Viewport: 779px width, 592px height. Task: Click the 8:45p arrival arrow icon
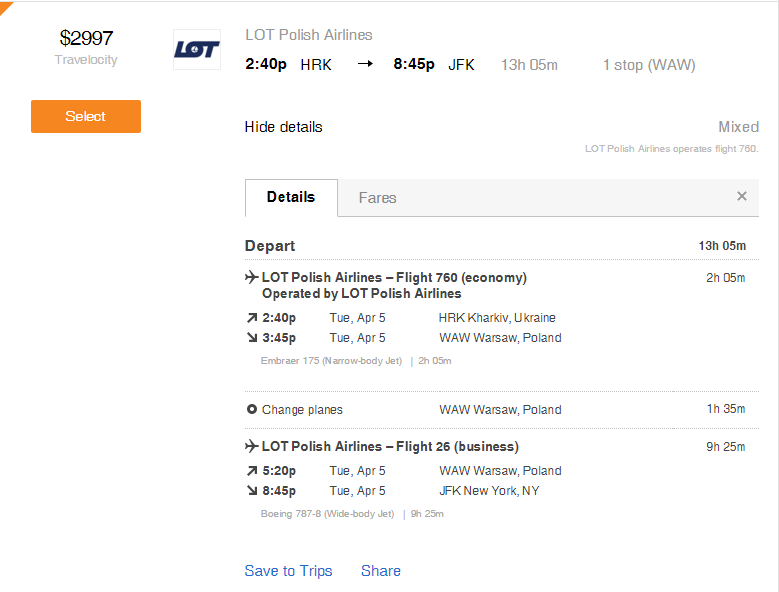[252, 491]
